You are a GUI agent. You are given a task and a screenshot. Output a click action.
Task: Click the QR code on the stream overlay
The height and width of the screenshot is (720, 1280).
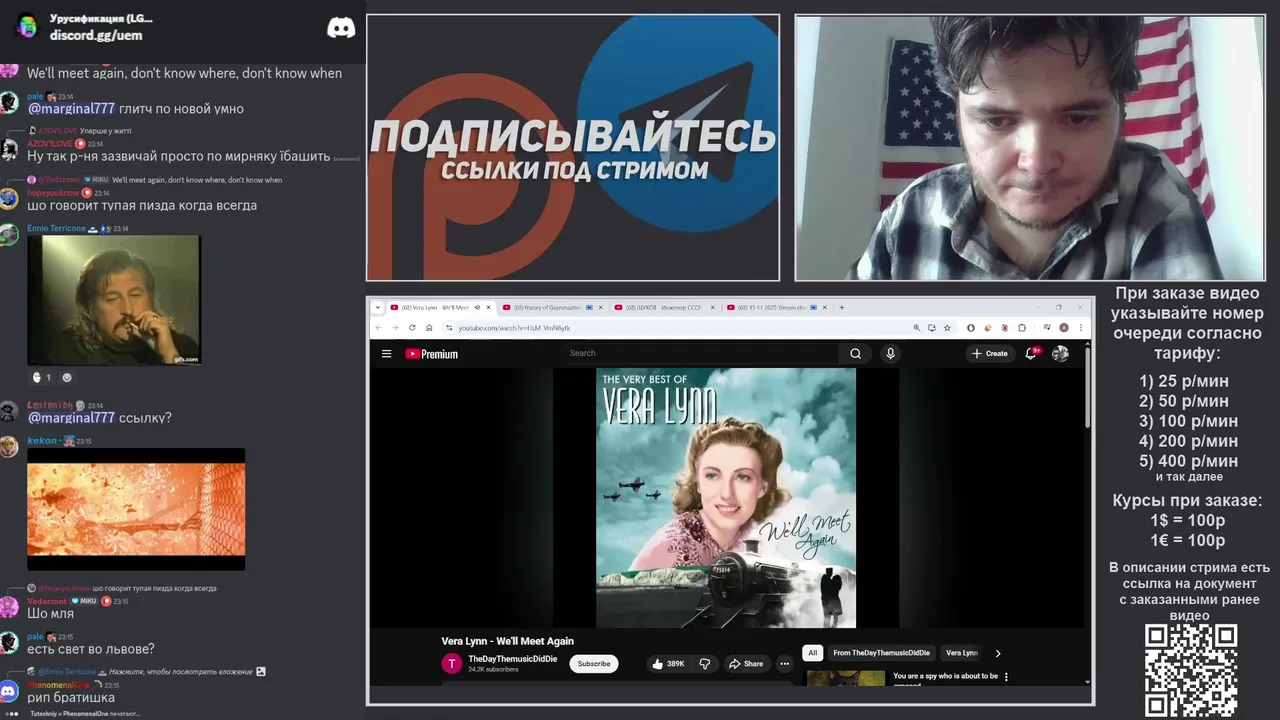pos(1191,671)
